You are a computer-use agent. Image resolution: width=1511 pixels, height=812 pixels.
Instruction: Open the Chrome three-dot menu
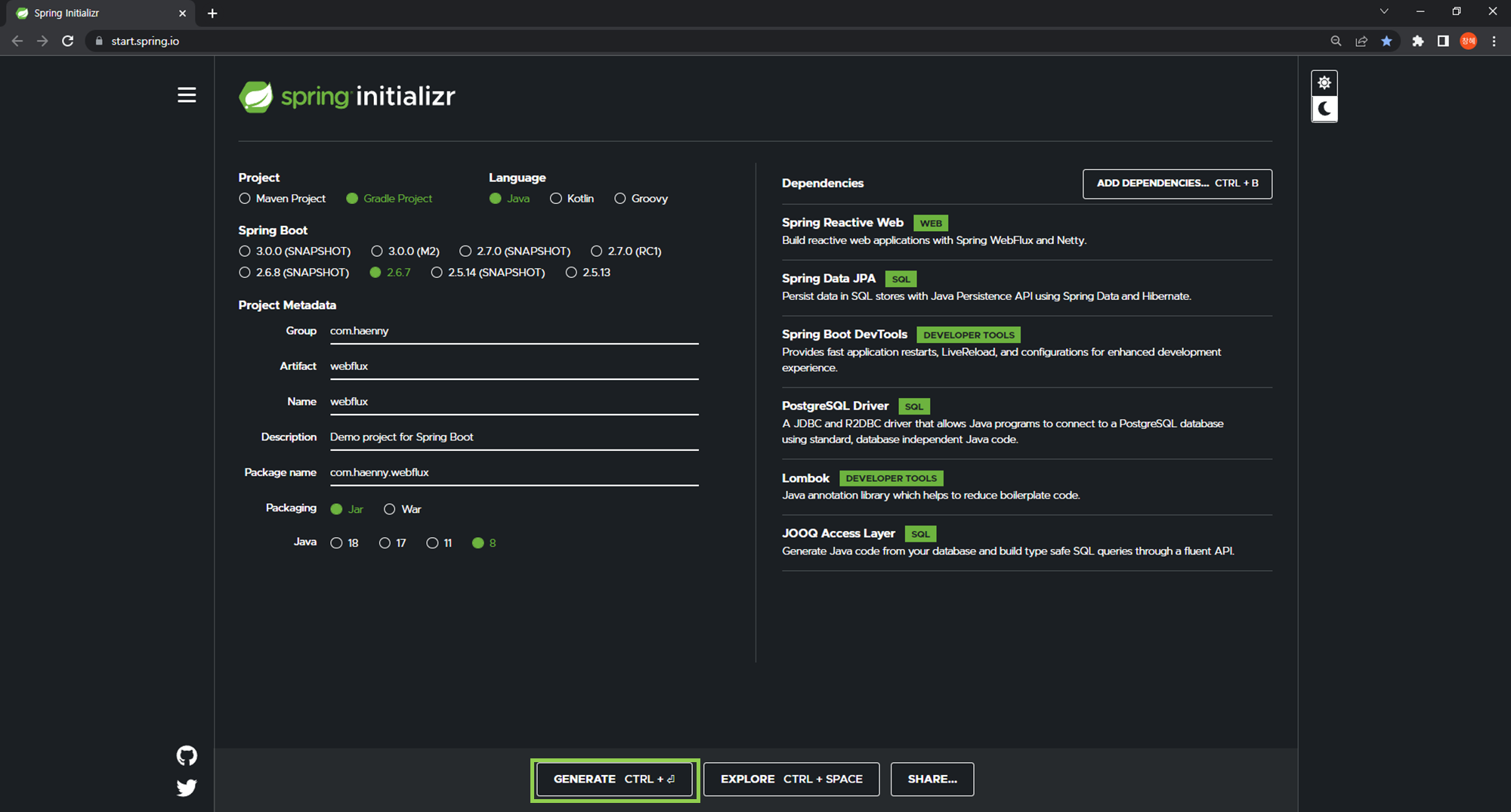[x=1494, y=41]
